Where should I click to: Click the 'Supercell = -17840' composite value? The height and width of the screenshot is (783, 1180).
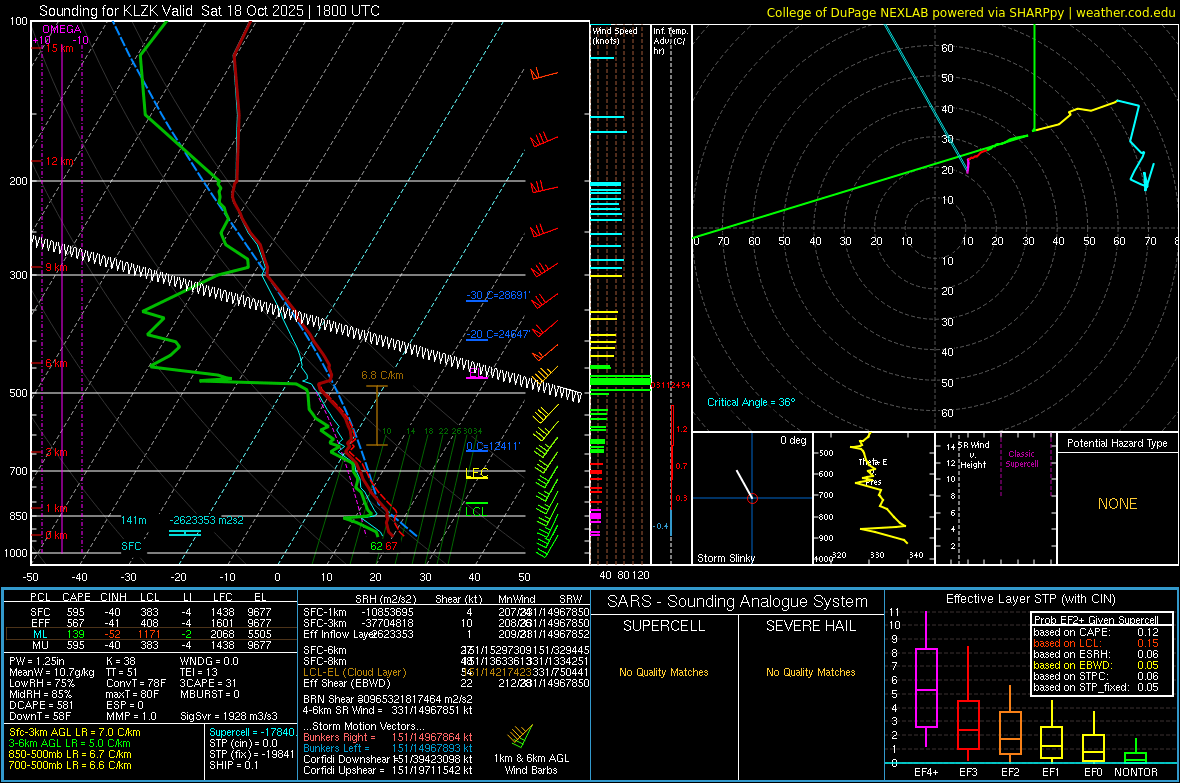[253, 732]
